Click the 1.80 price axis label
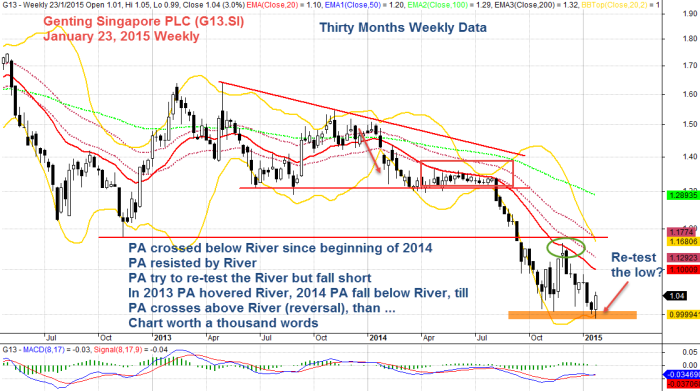 [690, 39]
